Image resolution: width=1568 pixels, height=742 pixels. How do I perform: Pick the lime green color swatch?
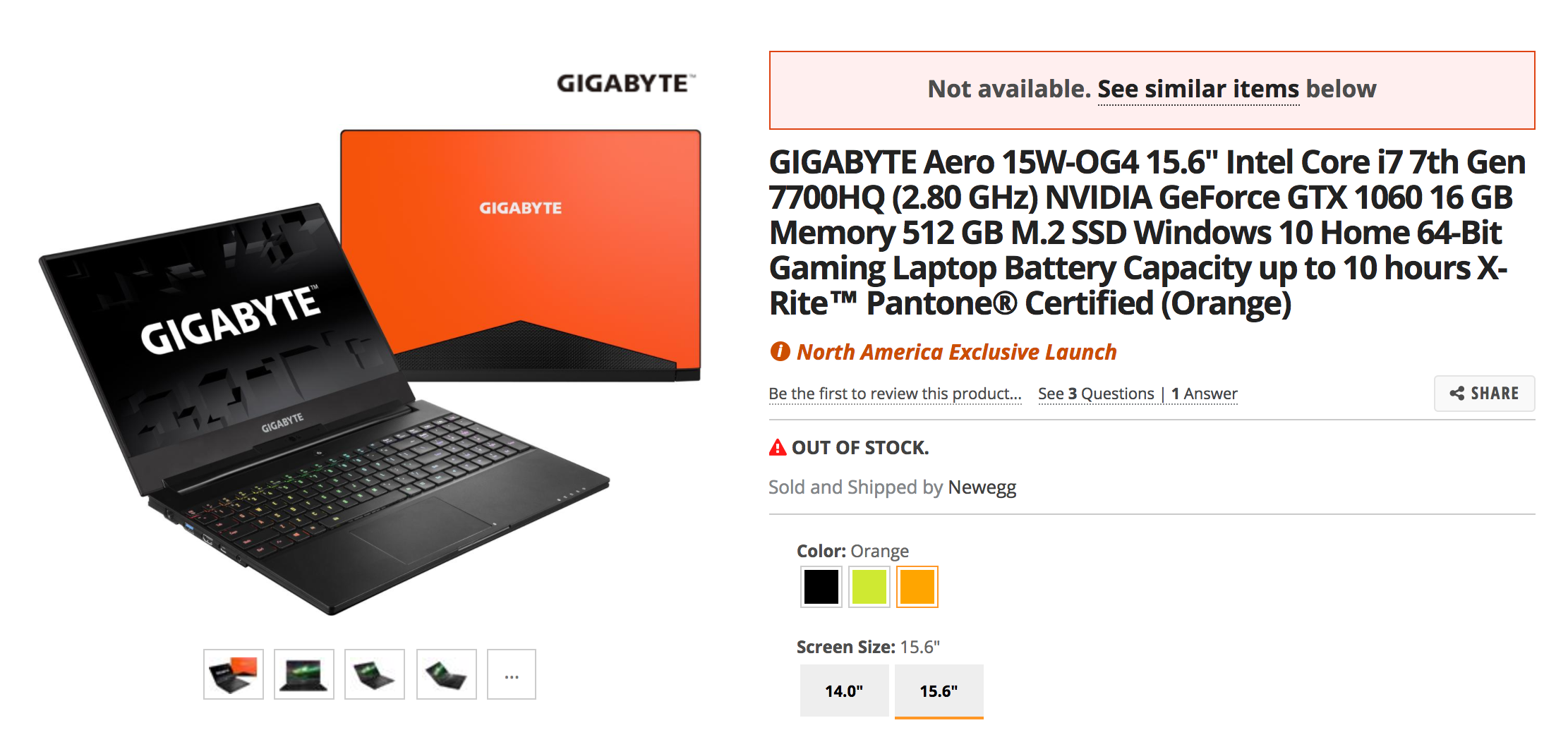[x=869, y=586]
